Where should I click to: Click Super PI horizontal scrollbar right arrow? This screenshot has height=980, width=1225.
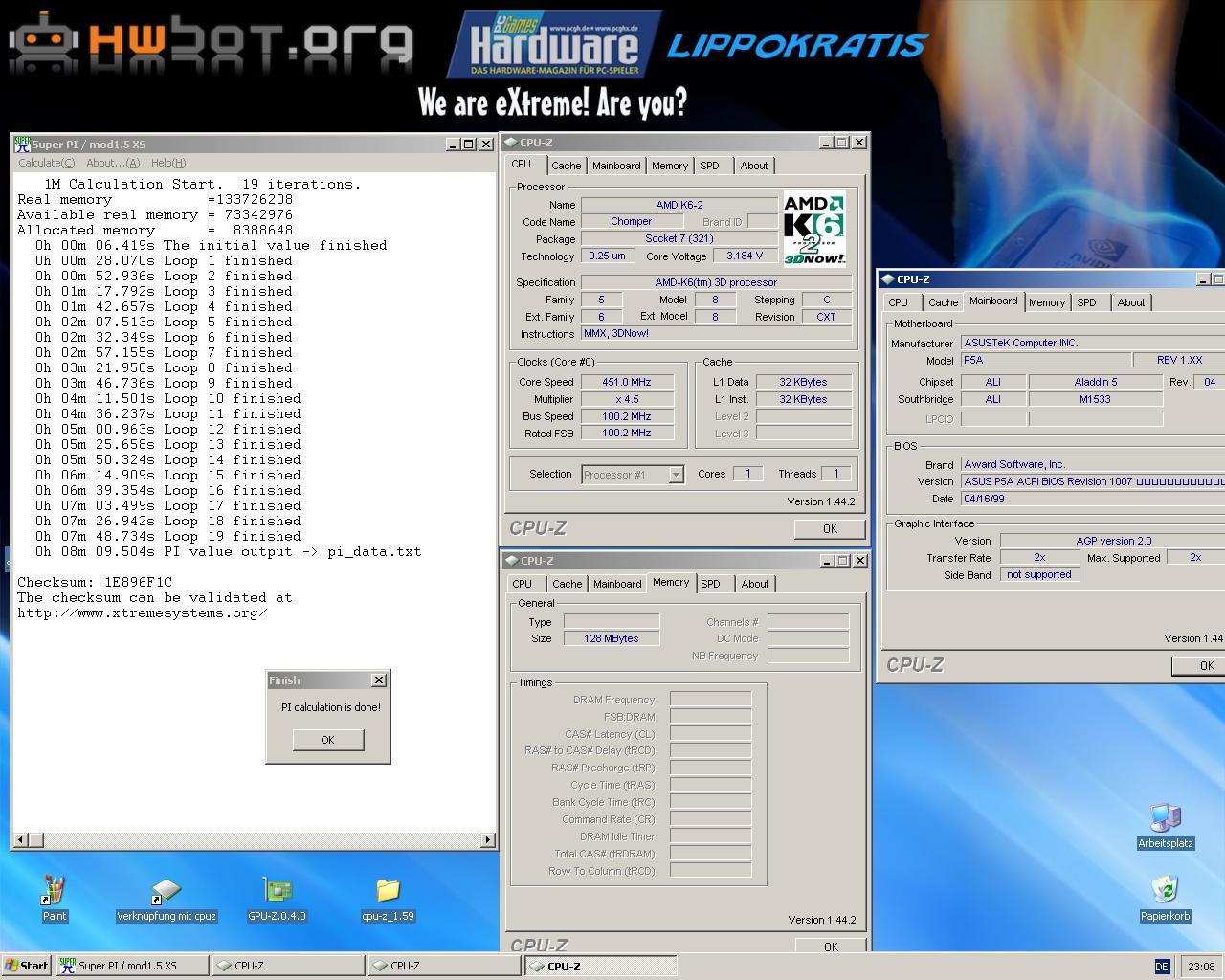point(488,840)
